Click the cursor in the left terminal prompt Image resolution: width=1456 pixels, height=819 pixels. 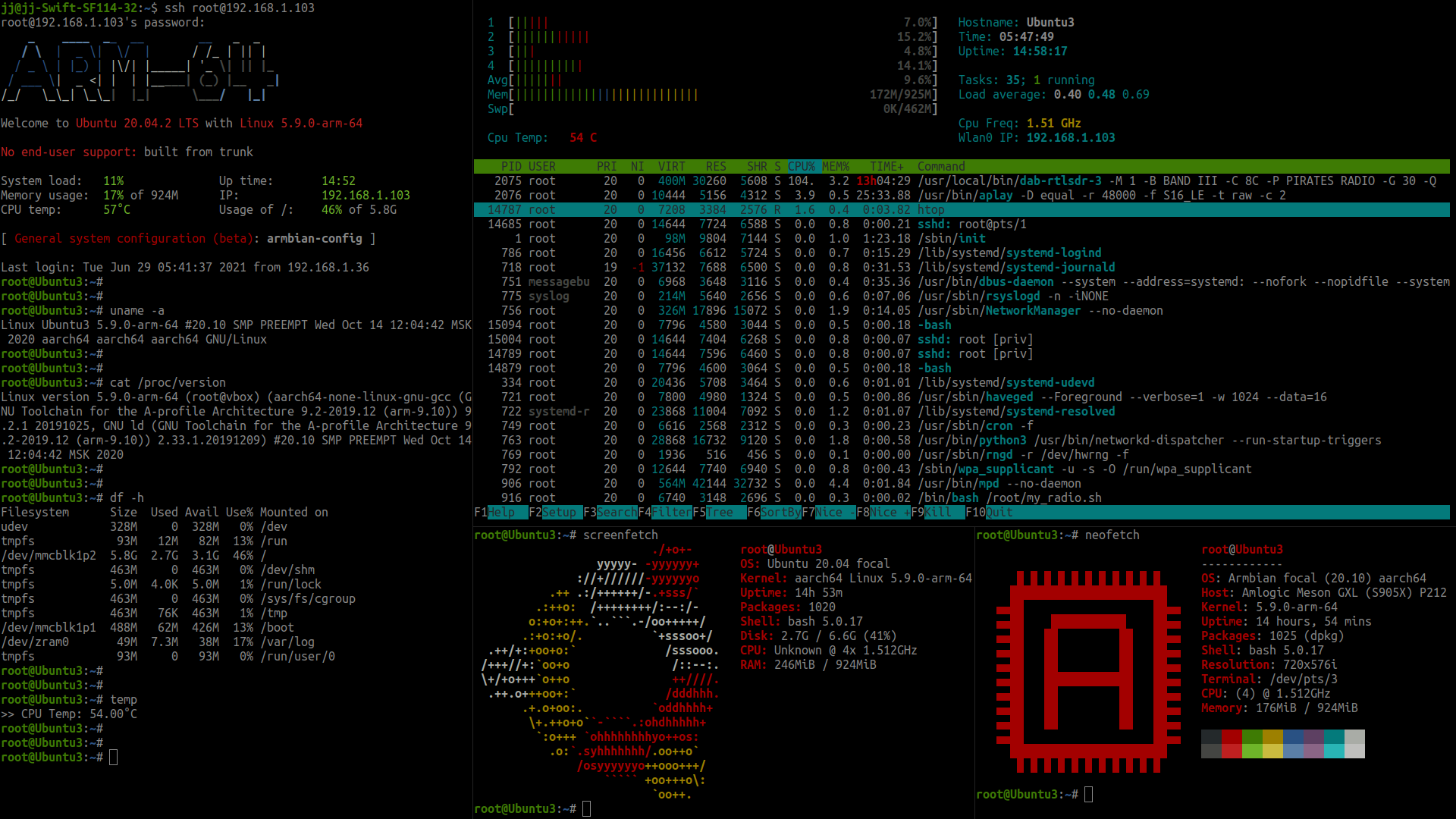[x=114, y=757]
